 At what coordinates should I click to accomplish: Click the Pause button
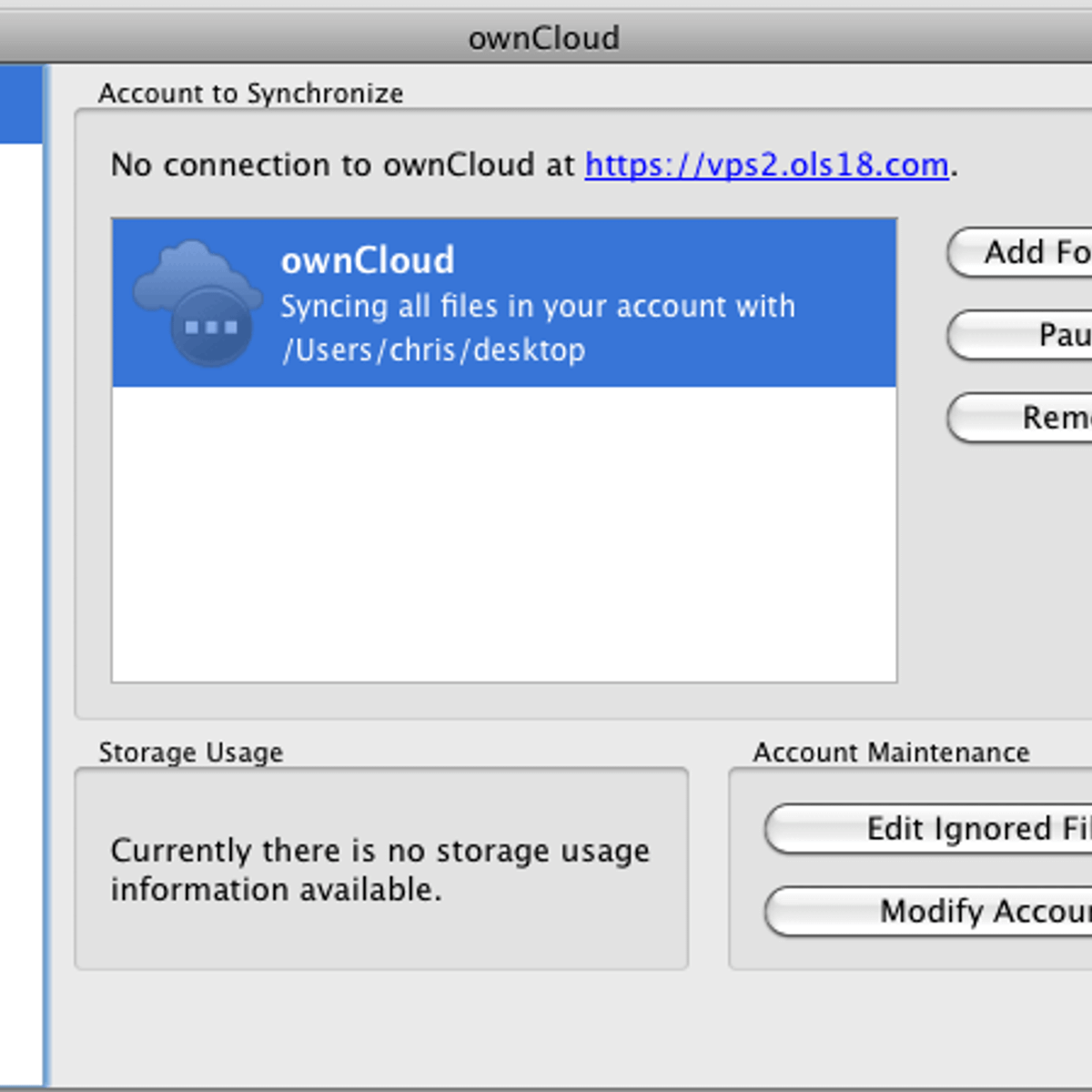[x=1019, y=335]
